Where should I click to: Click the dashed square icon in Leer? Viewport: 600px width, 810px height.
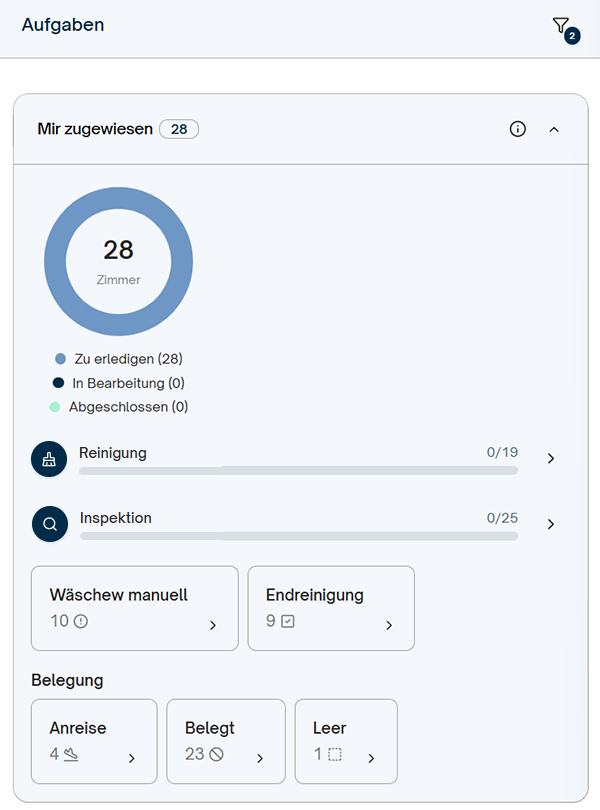pyautogui.click(x=335, y=754)
